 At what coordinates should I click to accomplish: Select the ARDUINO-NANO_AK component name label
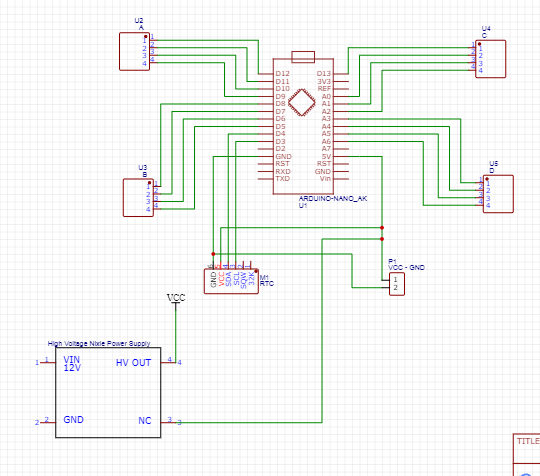(333, 199)
